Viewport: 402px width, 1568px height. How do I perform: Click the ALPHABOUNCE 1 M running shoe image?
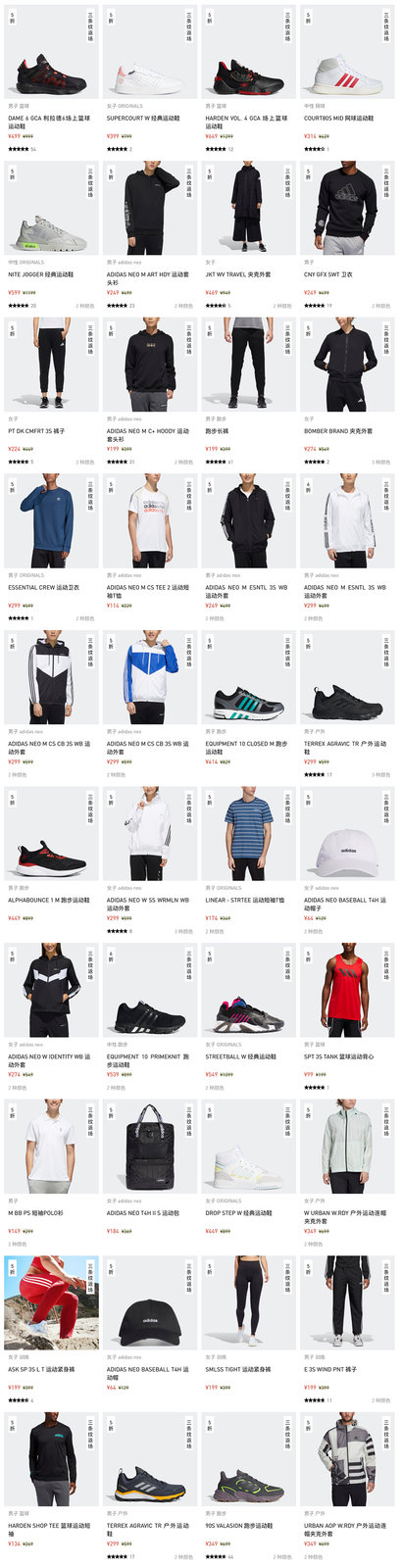[51, 834]
